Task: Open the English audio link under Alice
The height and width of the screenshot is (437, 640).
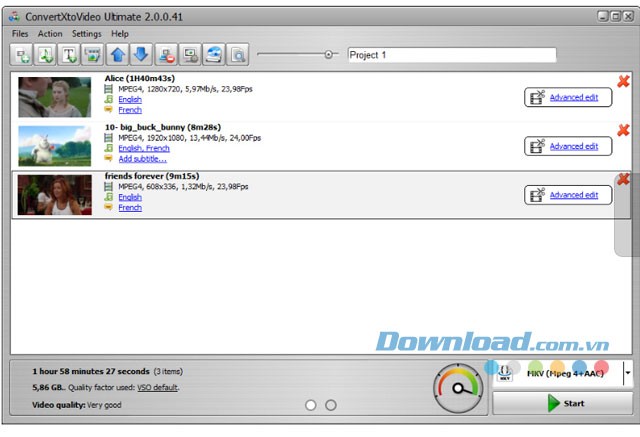Action: pos(130,100)
